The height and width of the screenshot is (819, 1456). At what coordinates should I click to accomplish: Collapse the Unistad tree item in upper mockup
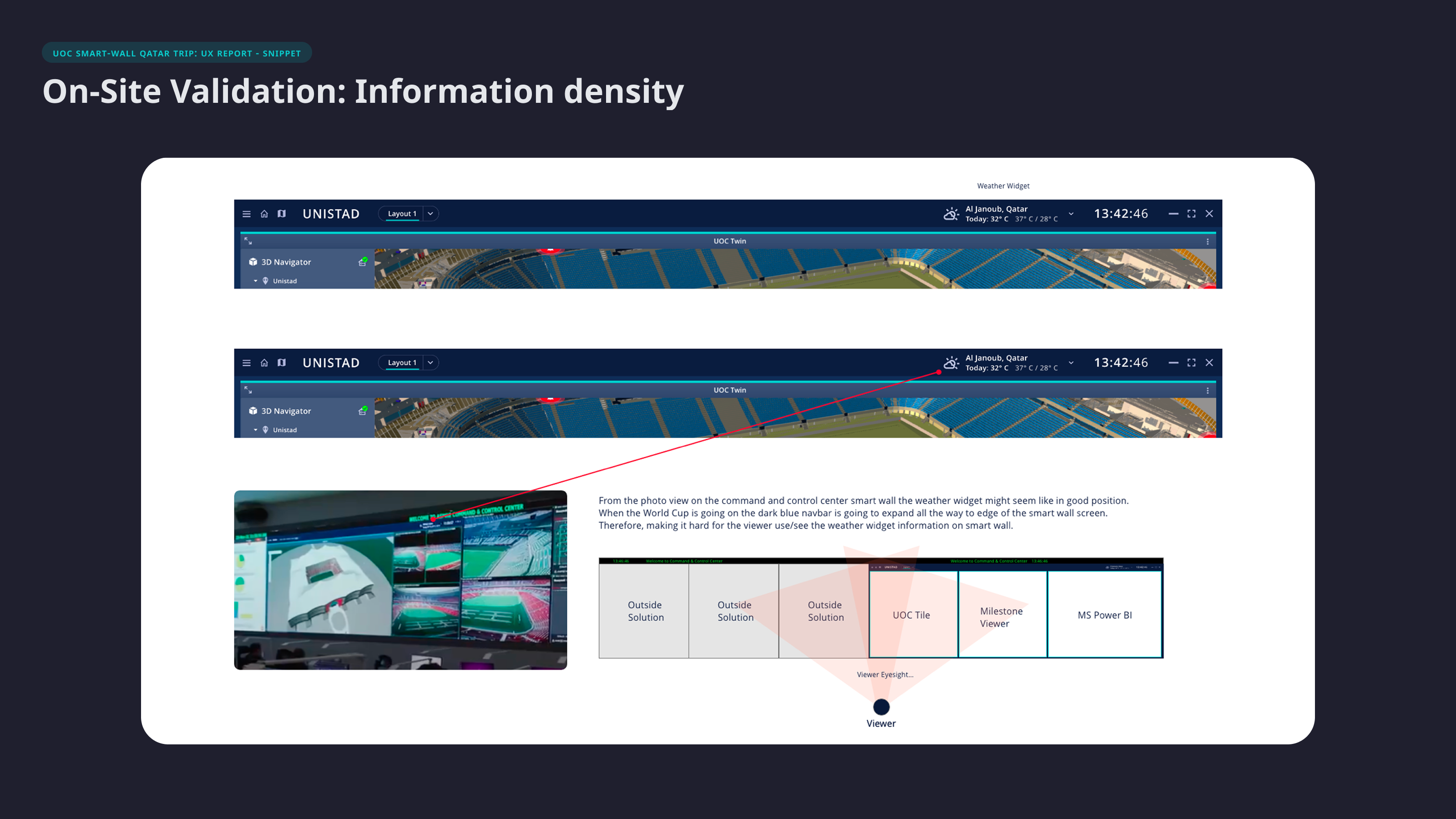click(255, 281)
